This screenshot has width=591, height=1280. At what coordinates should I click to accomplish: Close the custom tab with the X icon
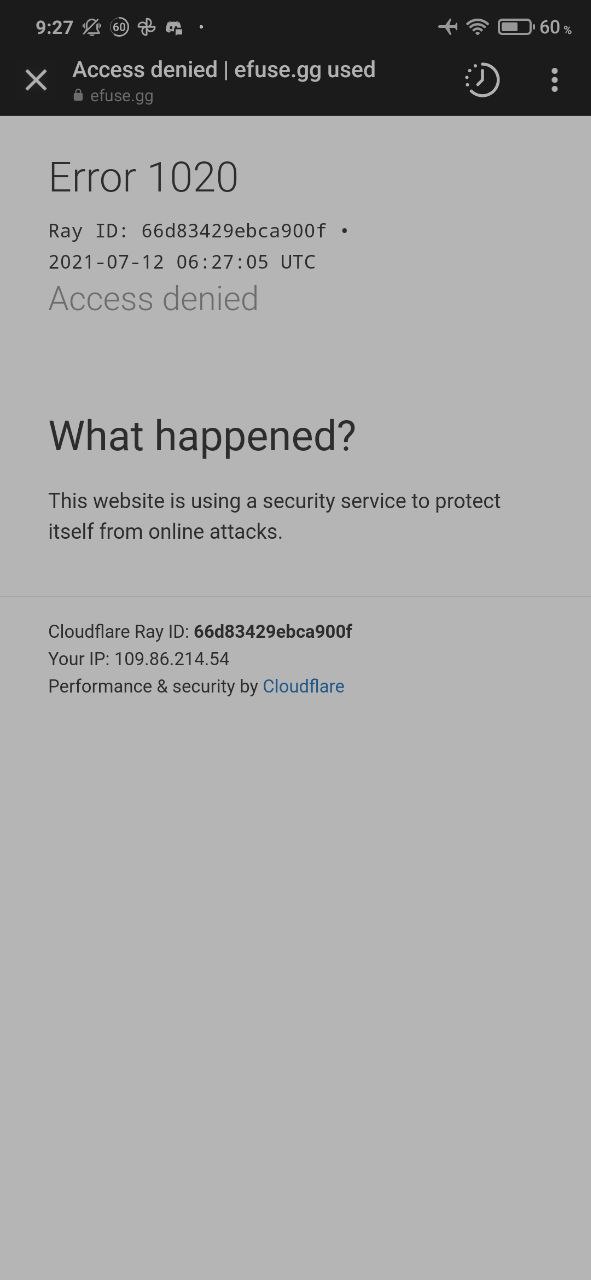(x=36, y=80)
